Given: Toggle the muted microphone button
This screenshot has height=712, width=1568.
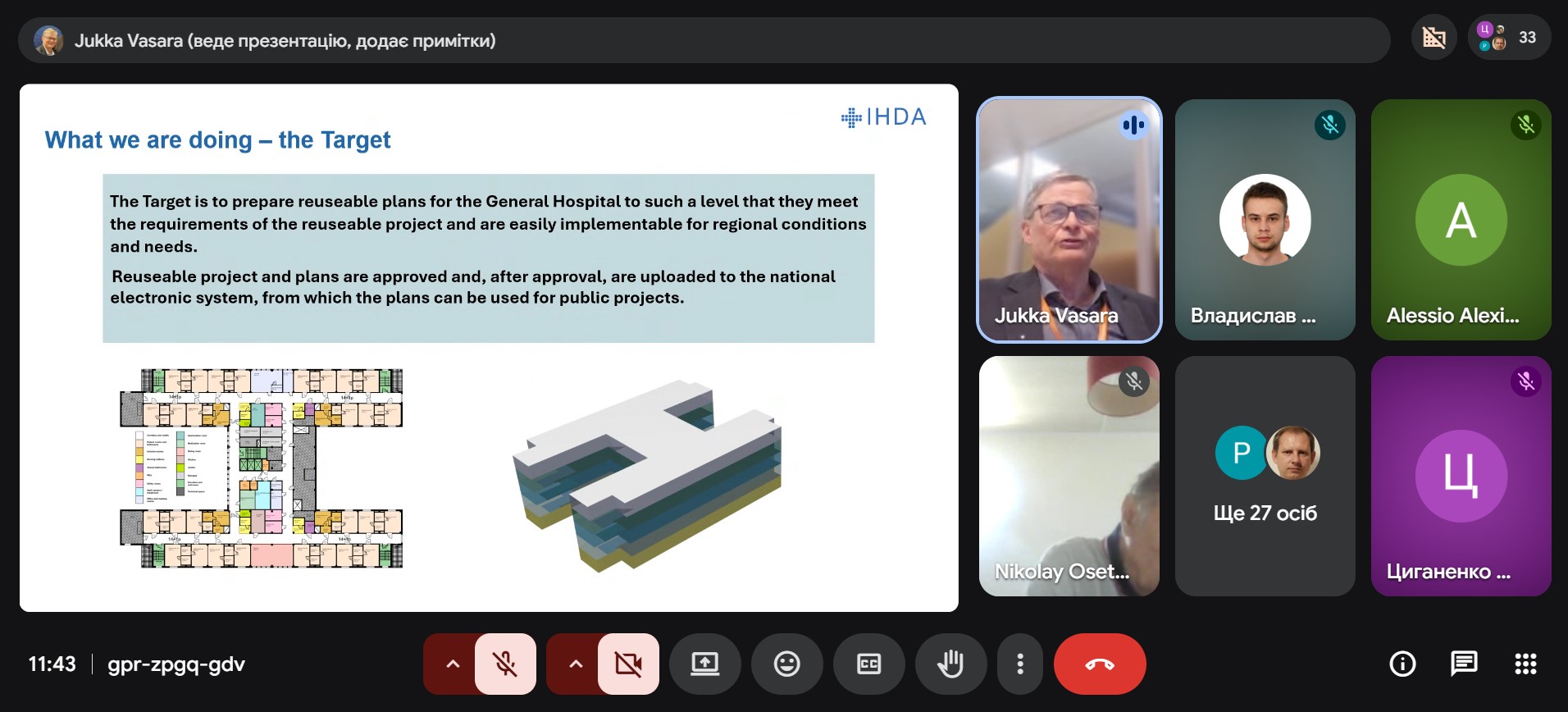Looking at the screenshot, I should (505, 664).
